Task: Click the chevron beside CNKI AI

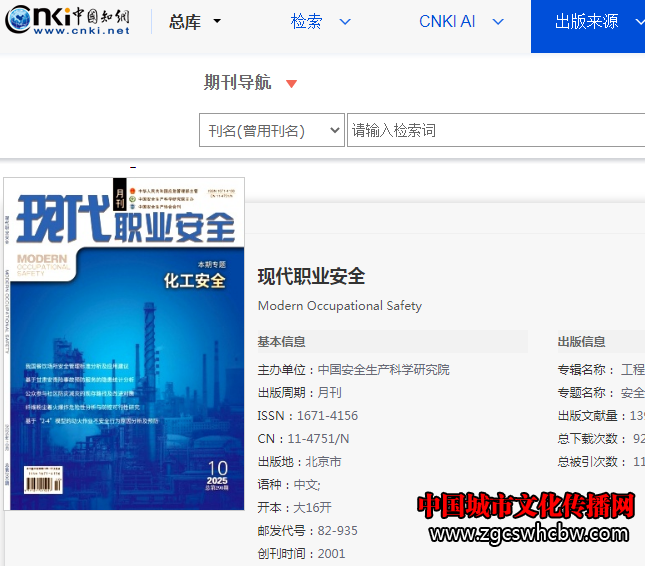Action: click(x=498, y=22)
